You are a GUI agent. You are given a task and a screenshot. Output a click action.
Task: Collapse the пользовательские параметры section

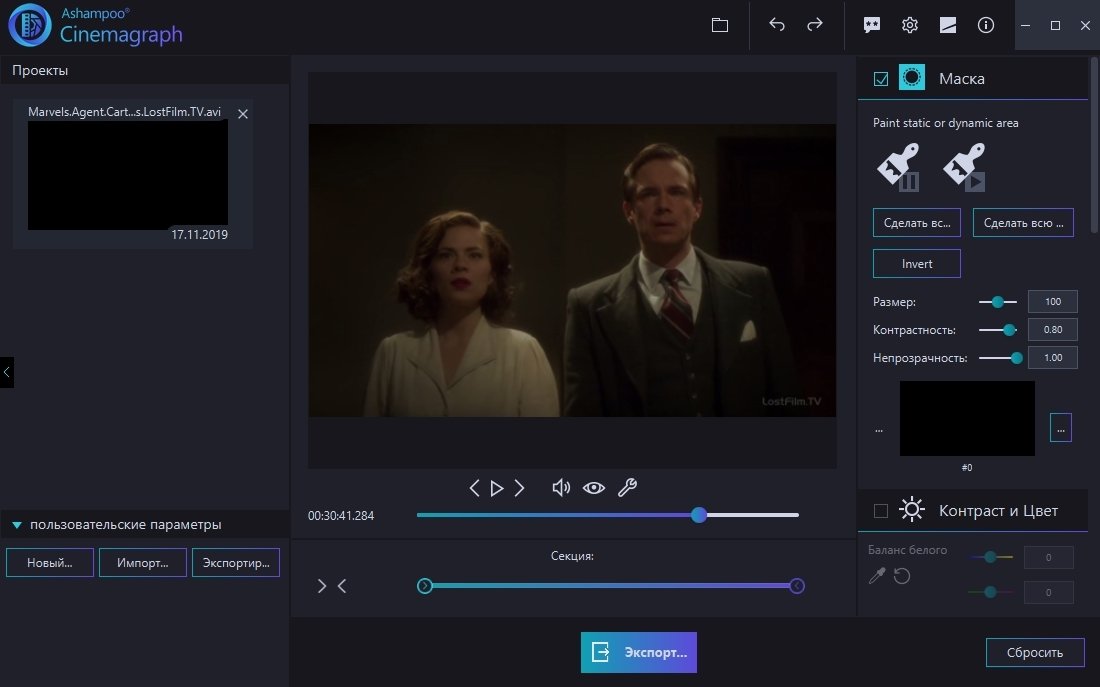coord(17,525)
